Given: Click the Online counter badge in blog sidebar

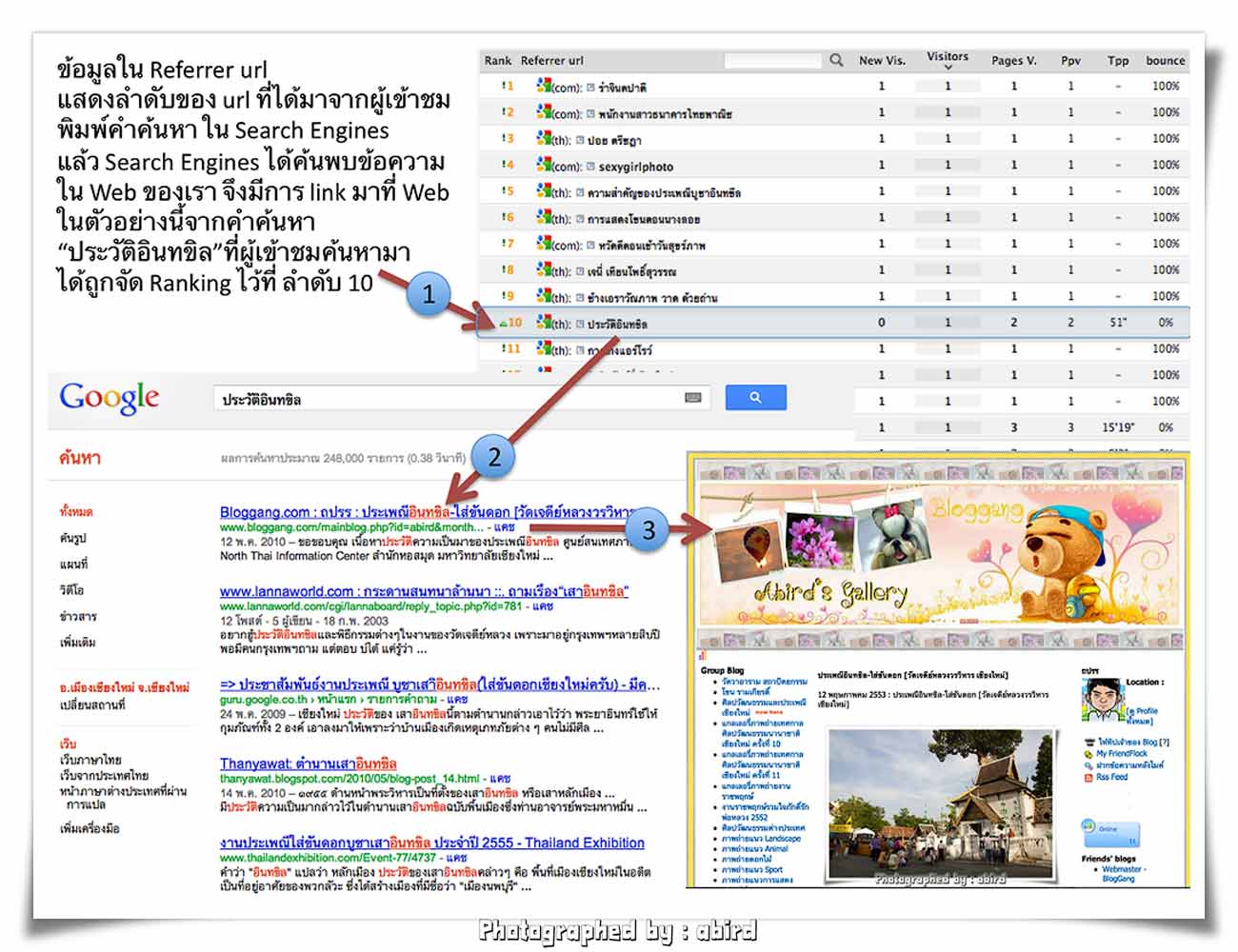Looking at the screenshot, I should point(1110,832).
